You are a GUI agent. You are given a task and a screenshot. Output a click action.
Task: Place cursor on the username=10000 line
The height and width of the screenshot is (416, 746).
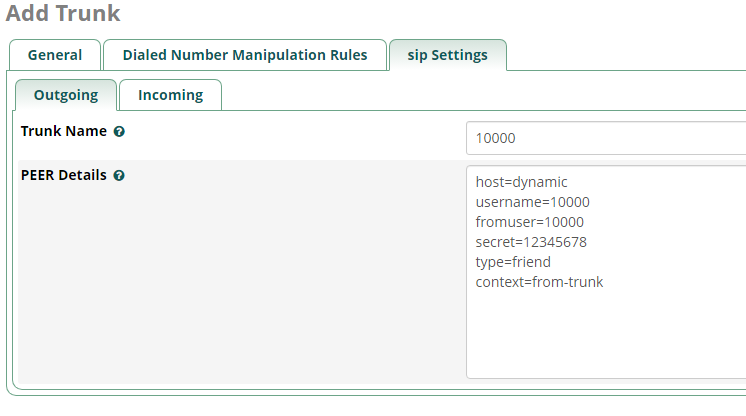pyautogui.click(x=532, y=202)
